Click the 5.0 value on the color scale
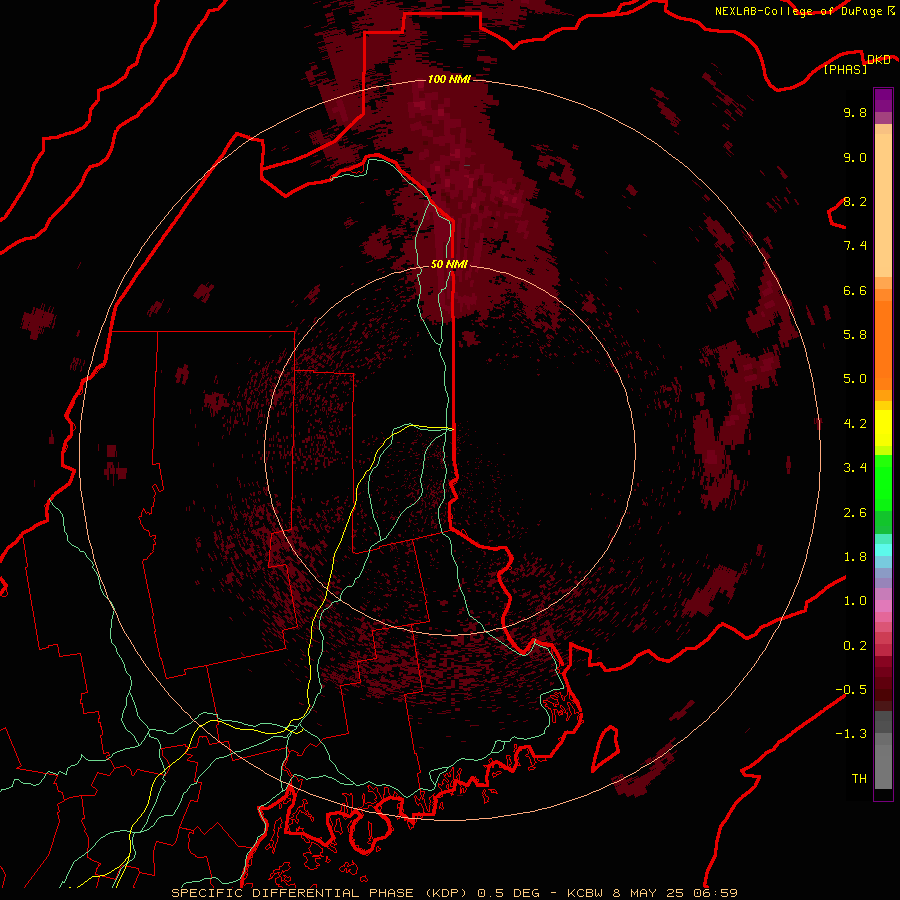This screenshot has width=900, height=900. click(x=855, y=379)
